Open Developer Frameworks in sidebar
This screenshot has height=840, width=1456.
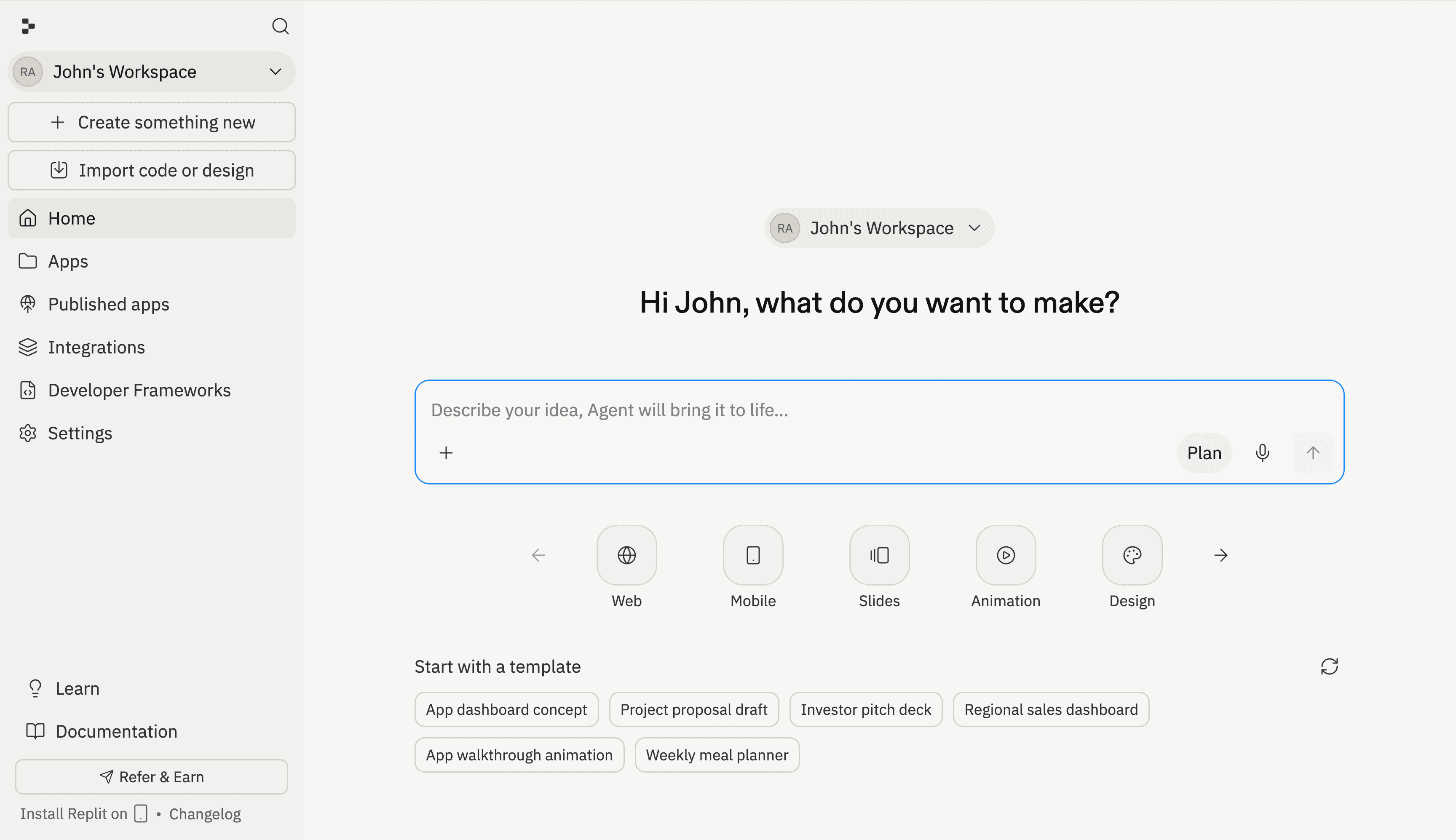point(151,390)
